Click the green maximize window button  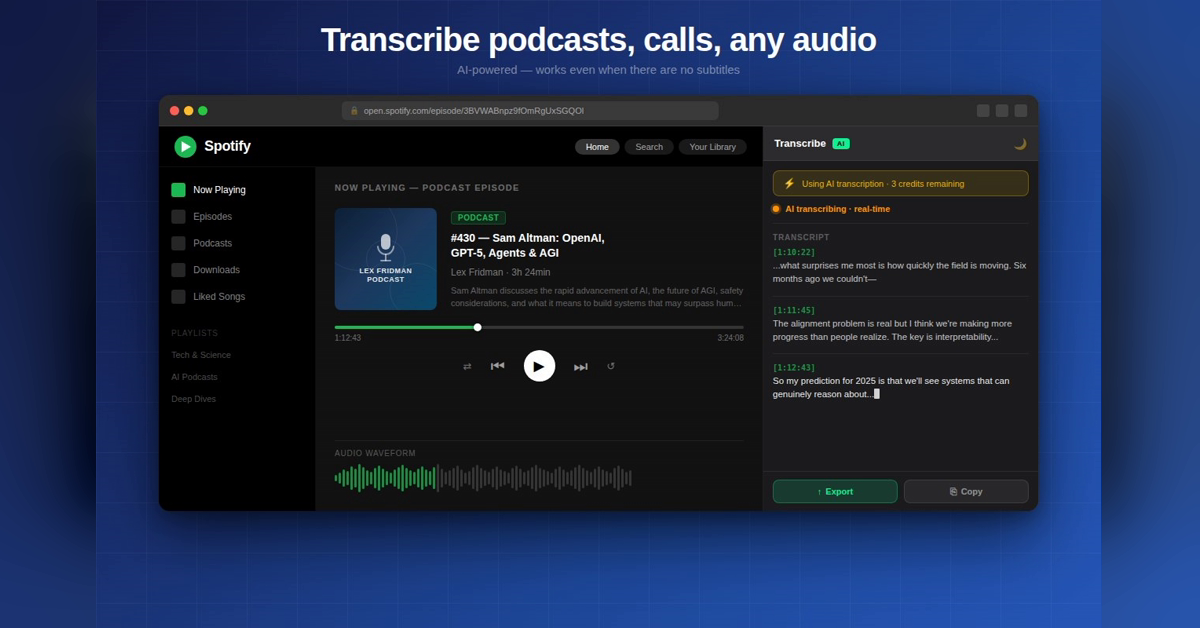[203, 111]
